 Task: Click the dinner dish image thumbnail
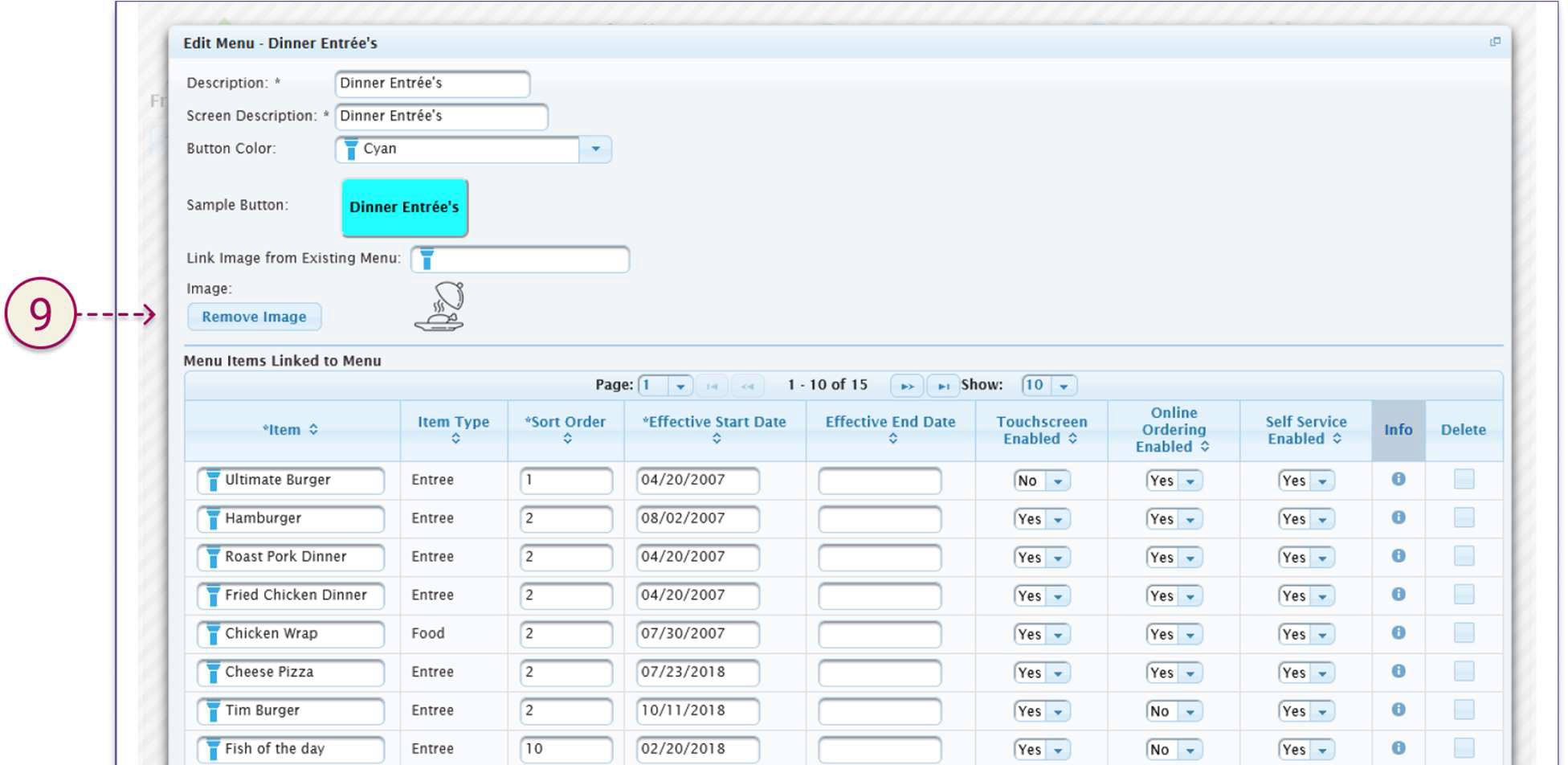coord(440,307)
